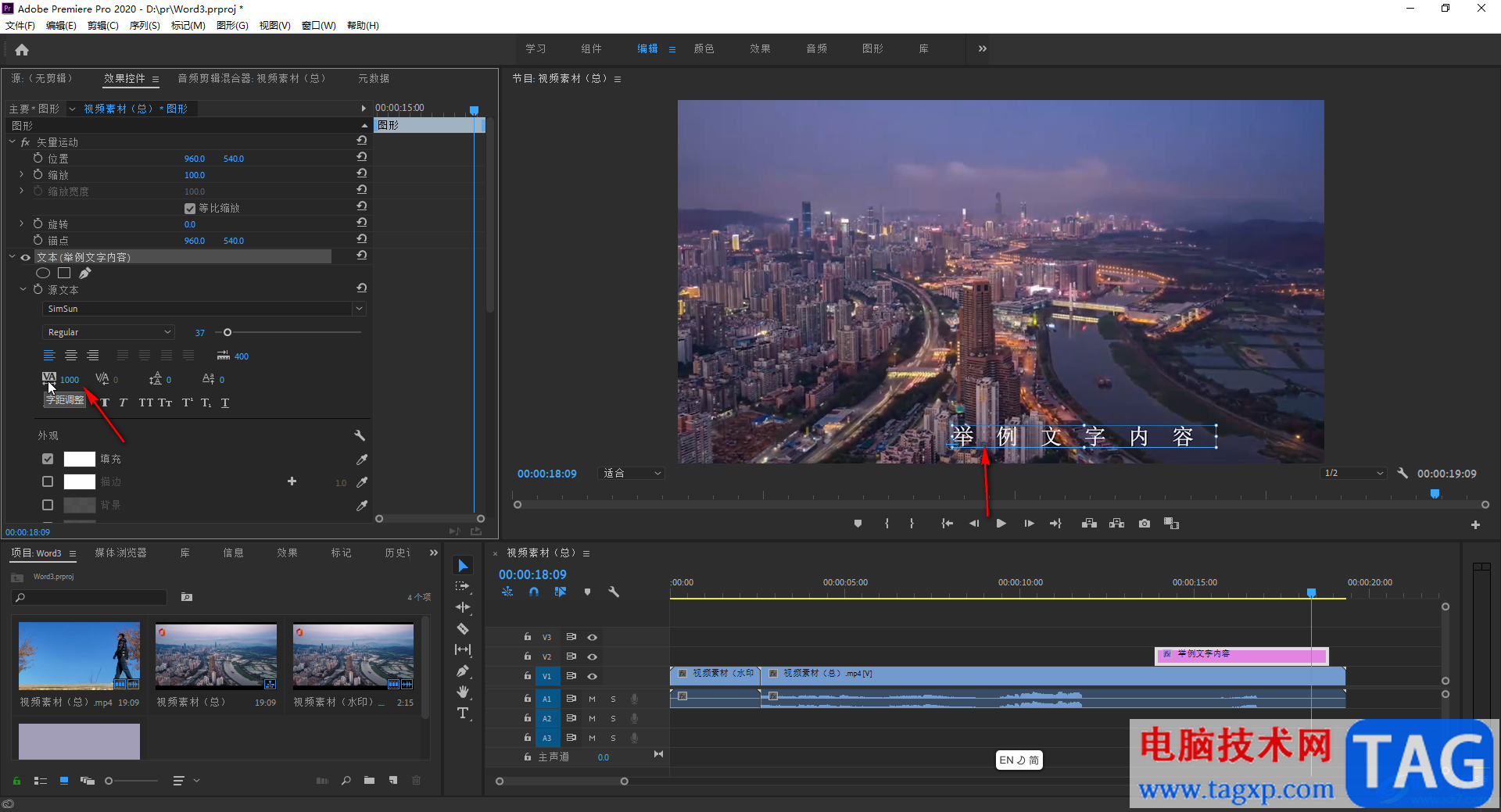Select the Selection tool arrow

(x=463, y=565)
